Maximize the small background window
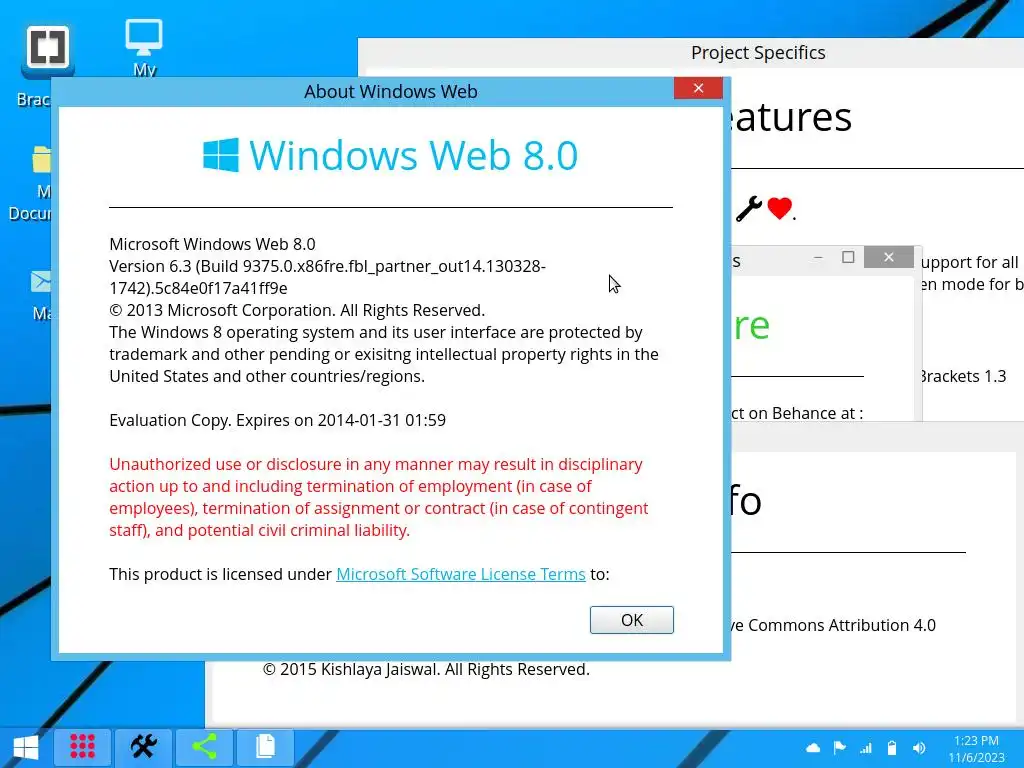The height and width of the screenshot is (768, 1024). click(848, 257)
